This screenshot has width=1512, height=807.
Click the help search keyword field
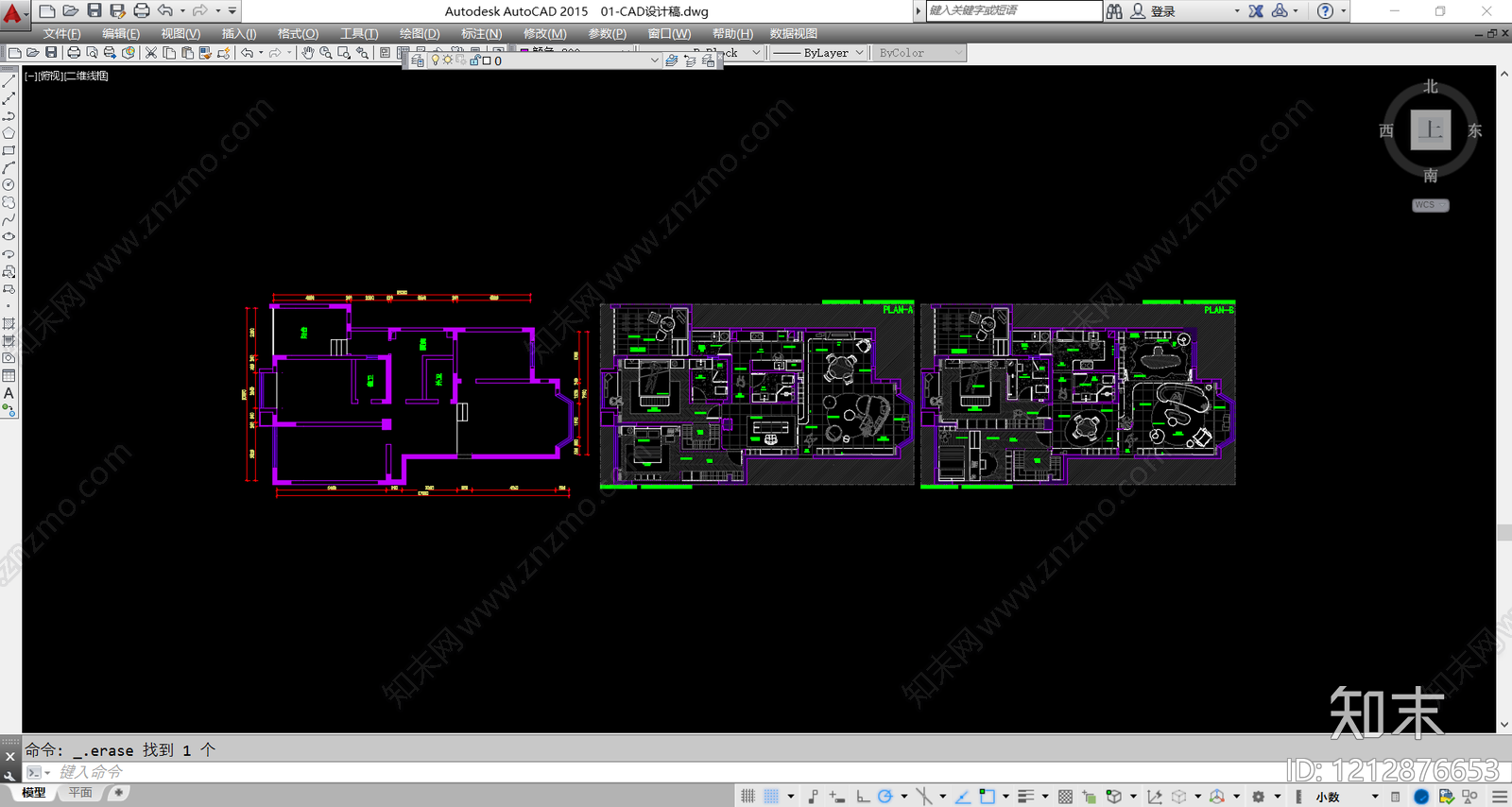(1014, 10)
